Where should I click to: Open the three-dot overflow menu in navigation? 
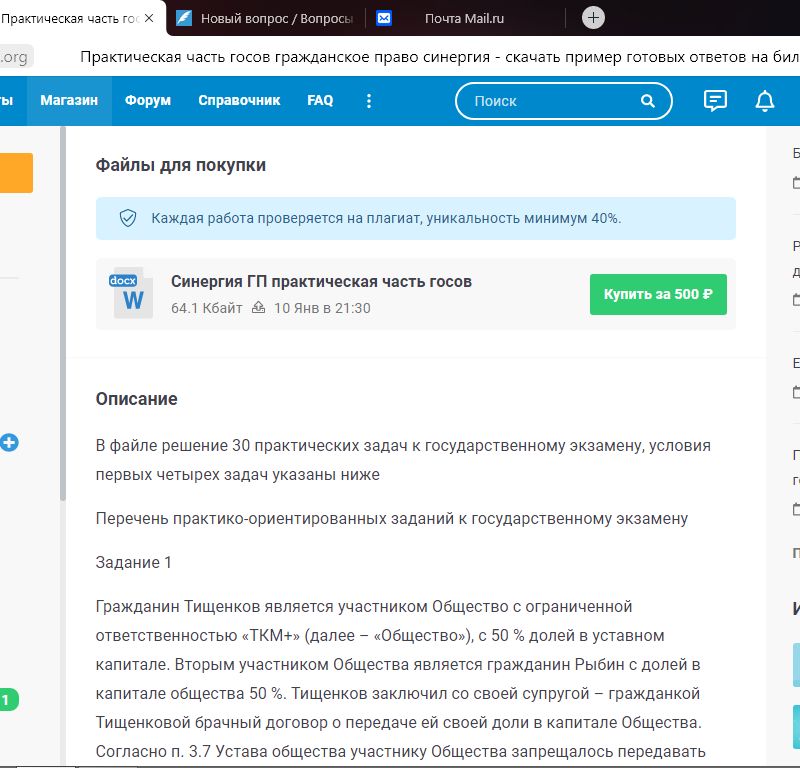point(368,101)
